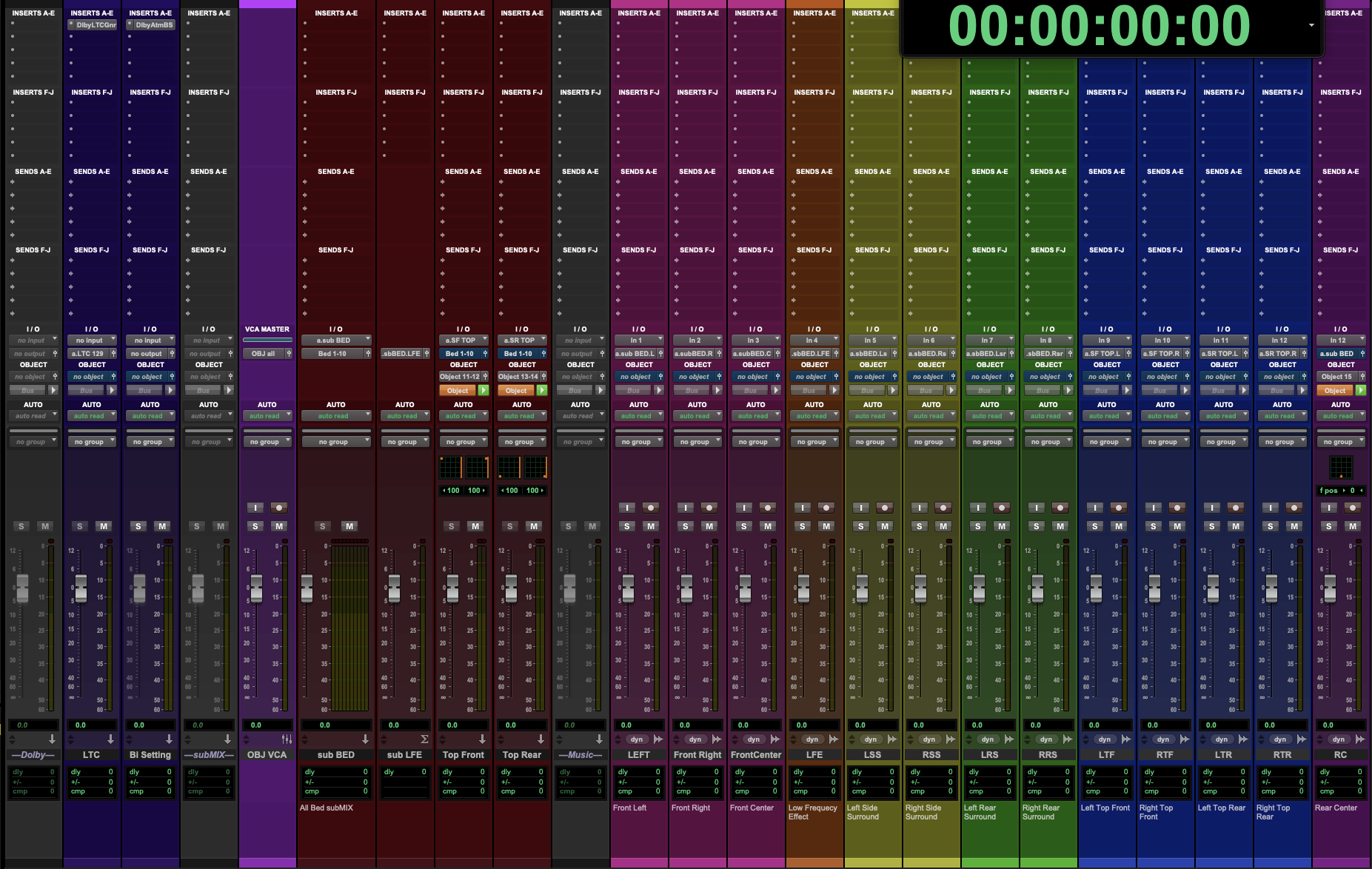Record-enable the LEFT track

(651, 508)
